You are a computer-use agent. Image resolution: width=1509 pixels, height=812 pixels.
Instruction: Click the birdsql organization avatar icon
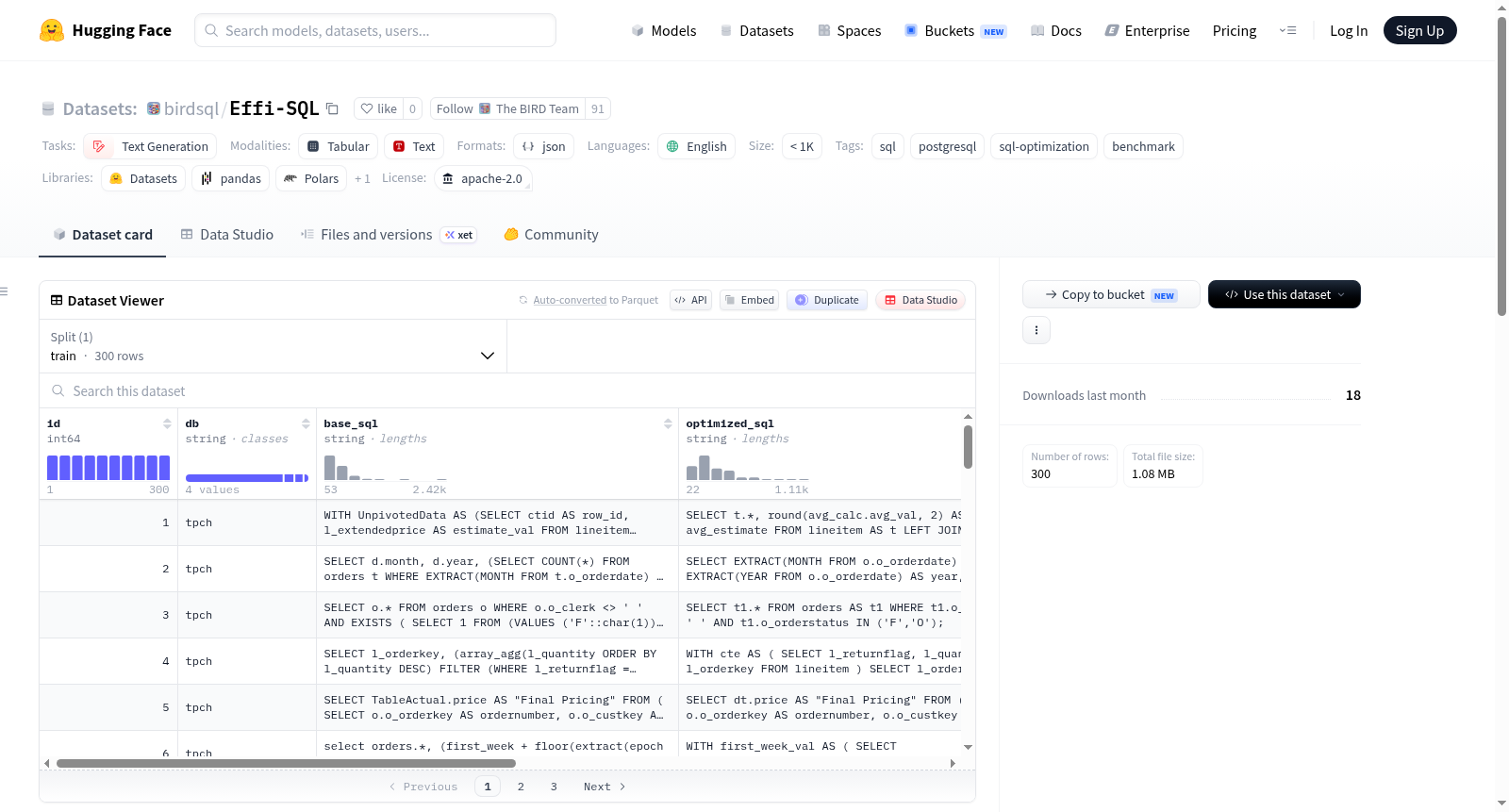(x=154, y=108)
